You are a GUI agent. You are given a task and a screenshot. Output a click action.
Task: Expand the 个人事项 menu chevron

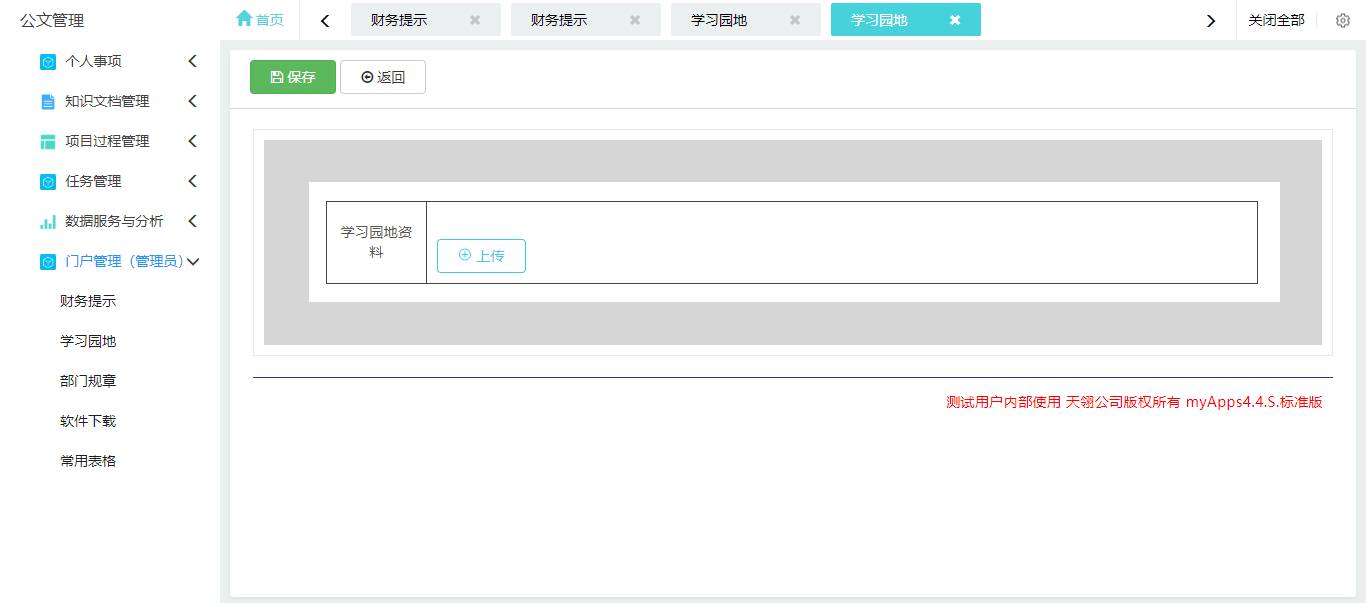pos(193,61)
